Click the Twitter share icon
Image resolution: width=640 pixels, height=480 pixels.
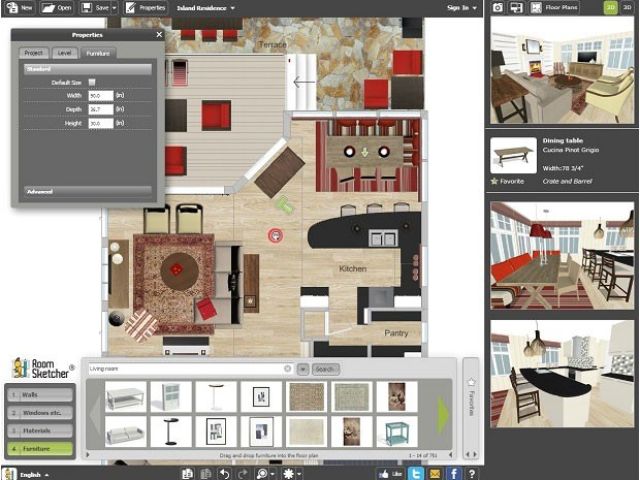[x=417, y=473]
